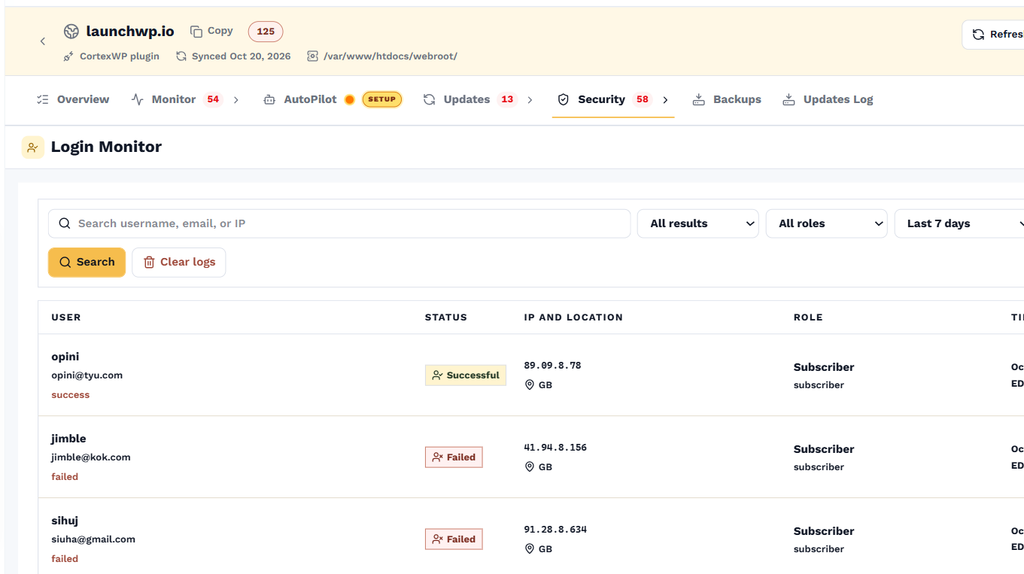Click the 125 count badge
Viewport: 1024px width, 574px height.
(265, 31)
